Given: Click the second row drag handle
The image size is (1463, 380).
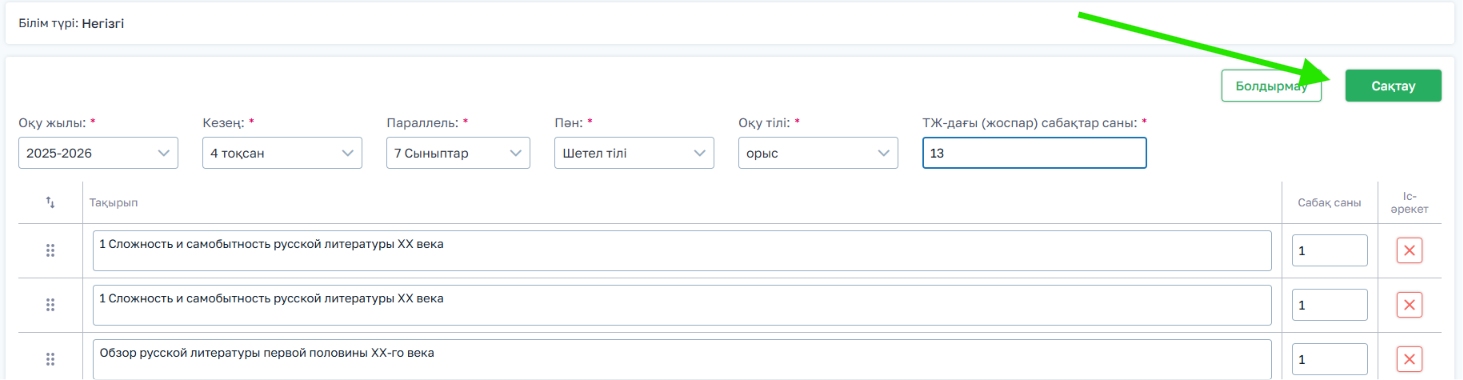Looking at the screenshot, I should (50, 305).
